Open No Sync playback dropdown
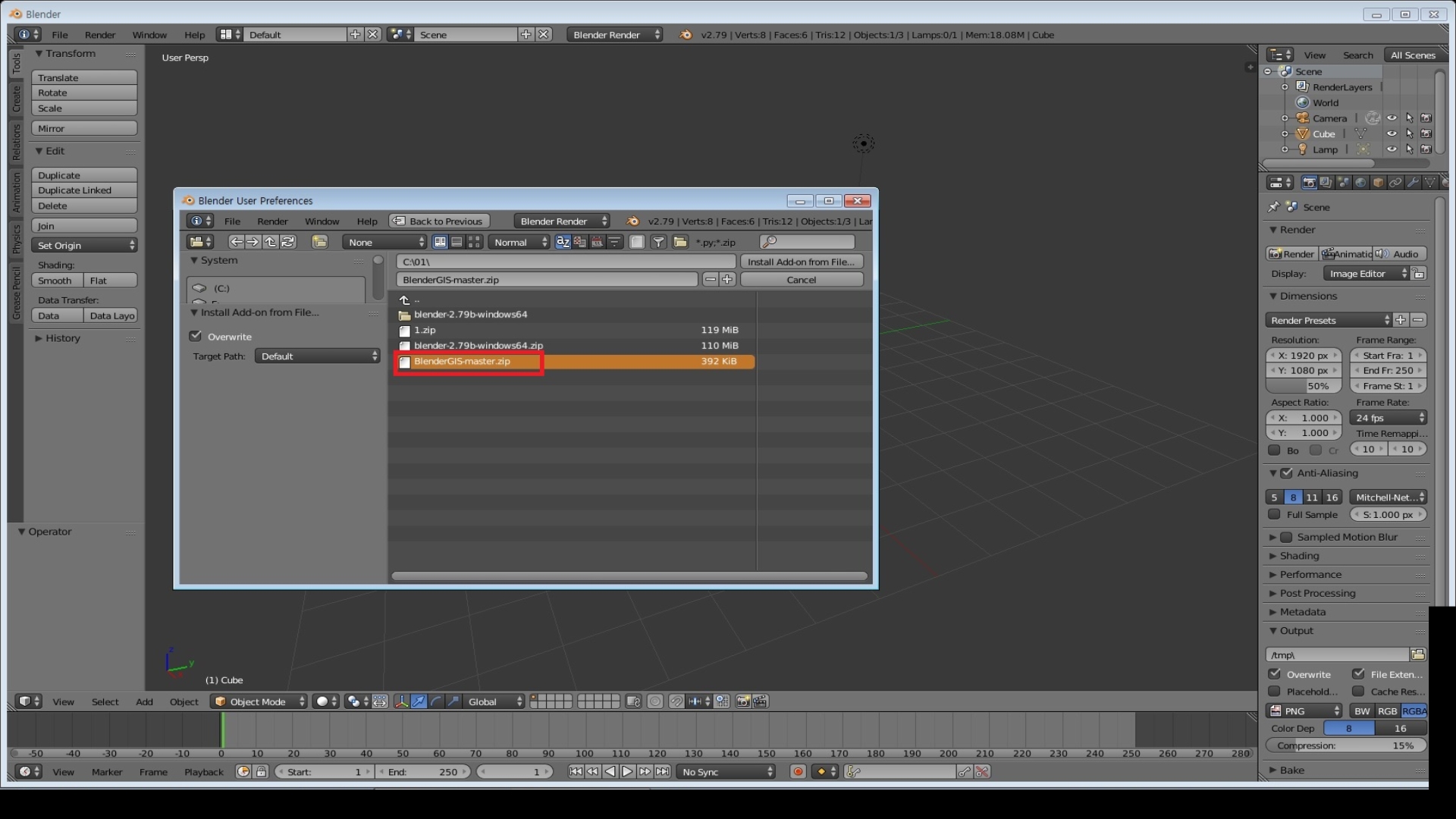Viewport: 1456px width, 819px height. pos(727,772)
